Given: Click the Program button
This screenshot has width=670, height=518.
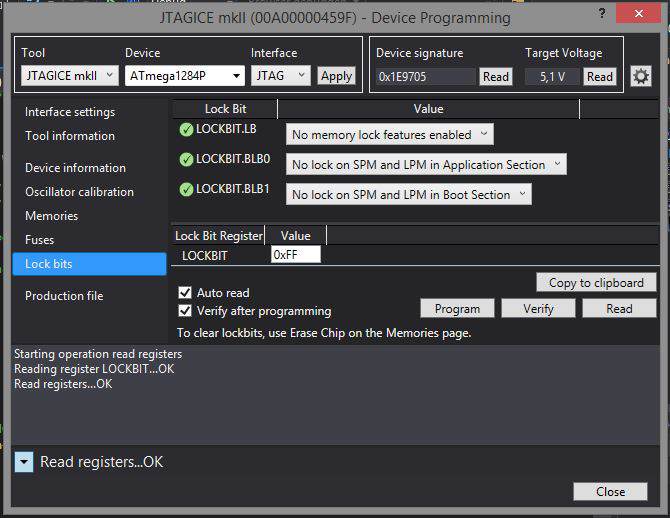Looking at the screenshot, I should point(457,309).
